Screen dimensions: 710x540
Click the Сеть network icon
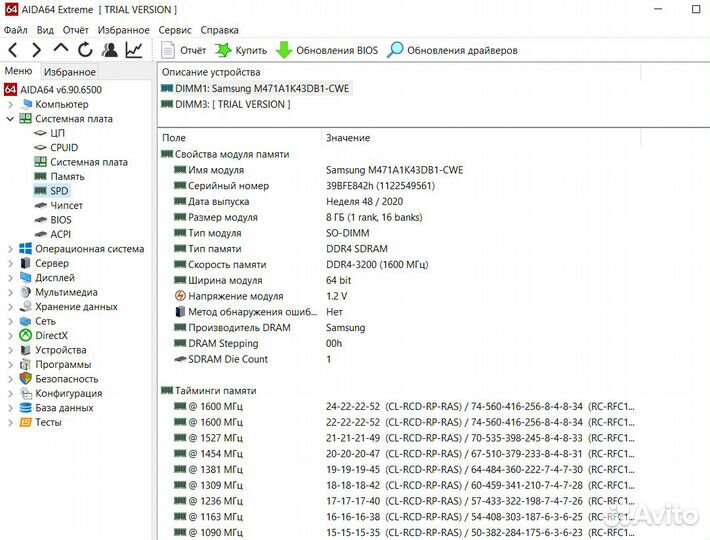[26, 321]
